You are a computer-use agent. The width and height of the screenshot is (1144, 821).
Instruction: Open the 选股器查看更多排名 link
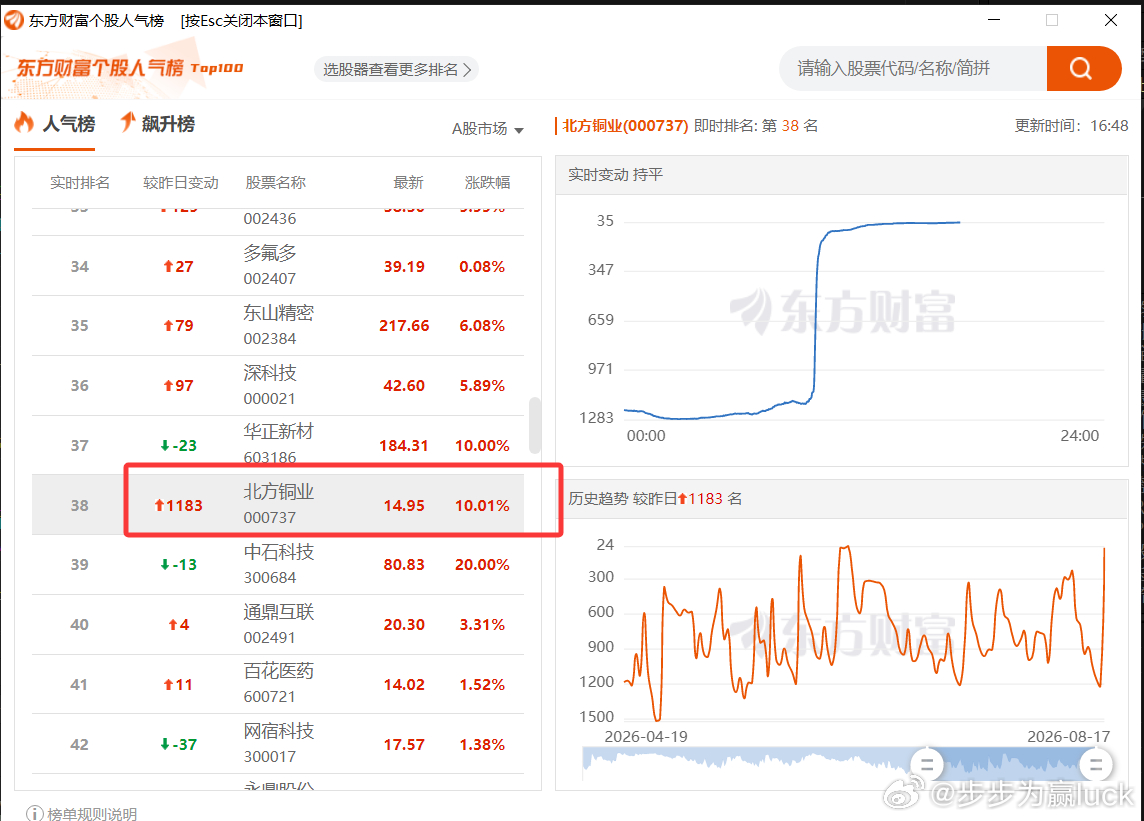[396, 69]
